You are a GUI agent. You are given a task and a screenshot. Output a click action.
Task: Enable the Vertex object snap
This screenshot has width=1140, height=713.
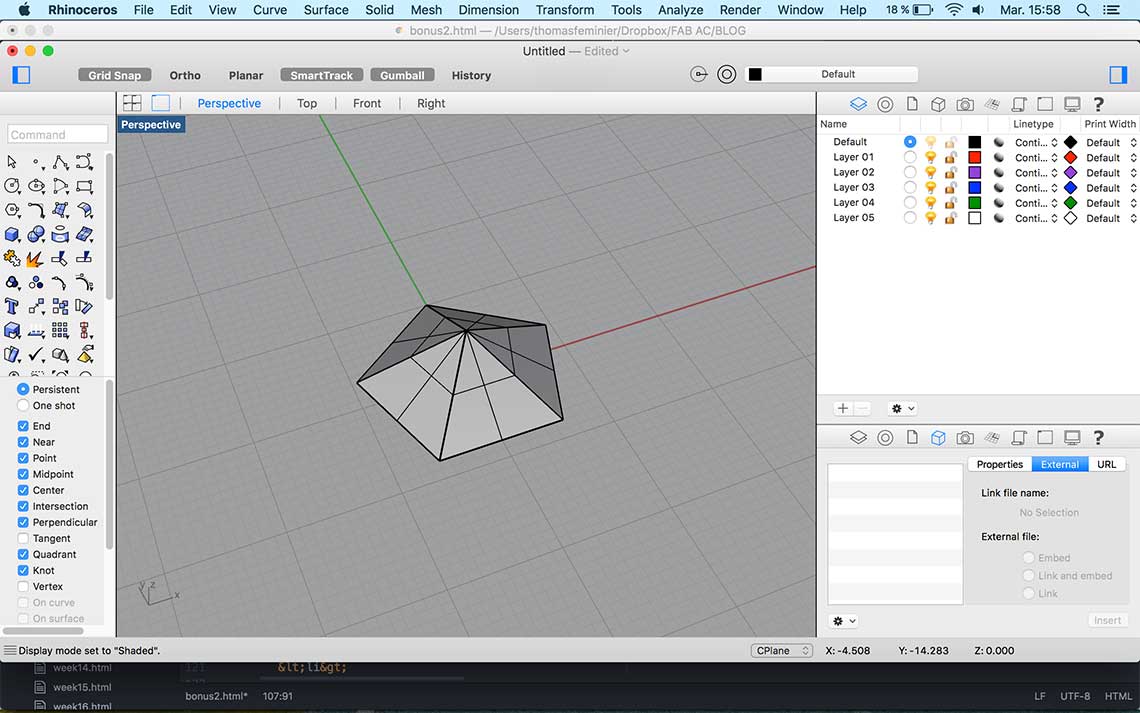click(23, 587)
